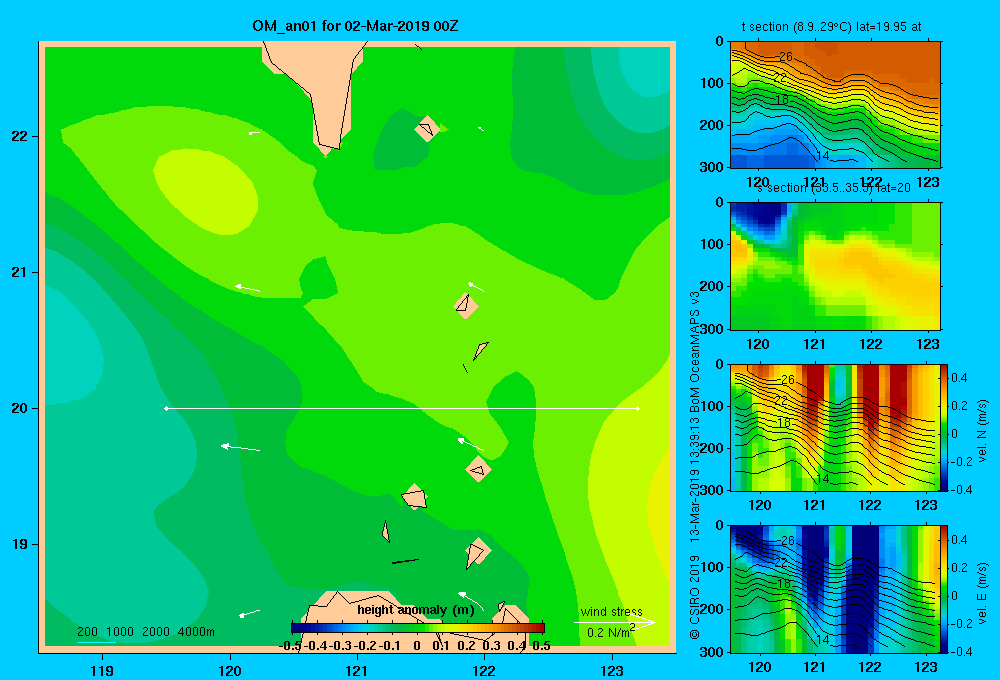The height and width of the screenshot is (680, 1000).
Task: Click the "14" contour label in temperature section
Action: click(x=823, y=156)
